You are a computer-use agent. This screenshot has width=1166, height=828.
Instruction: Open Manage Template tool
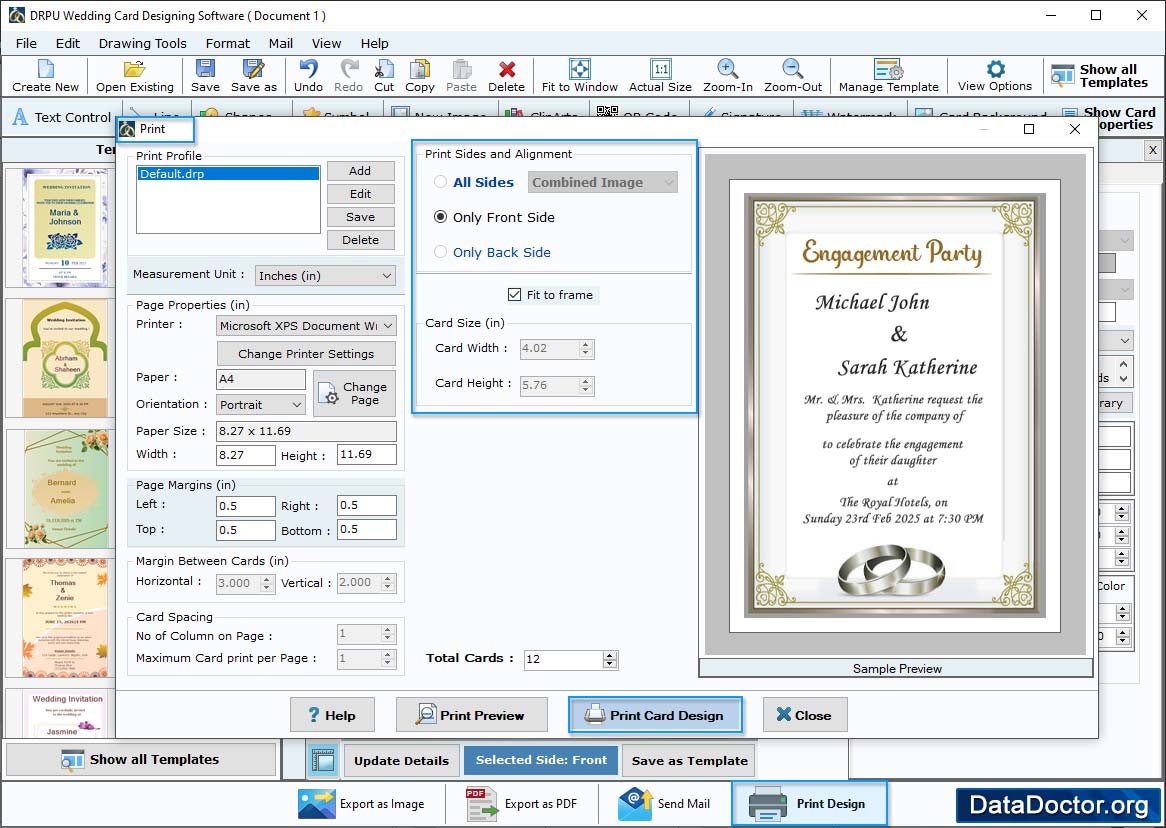click(x=889, y=76)
